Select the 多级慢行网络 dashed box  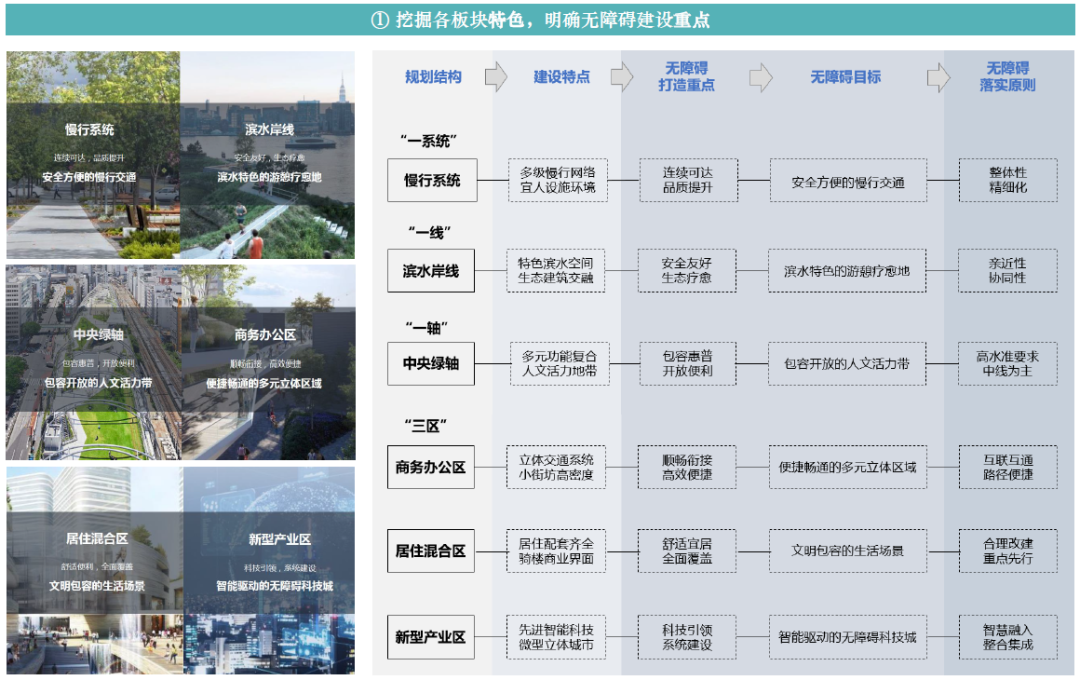(x=557, y=181)
